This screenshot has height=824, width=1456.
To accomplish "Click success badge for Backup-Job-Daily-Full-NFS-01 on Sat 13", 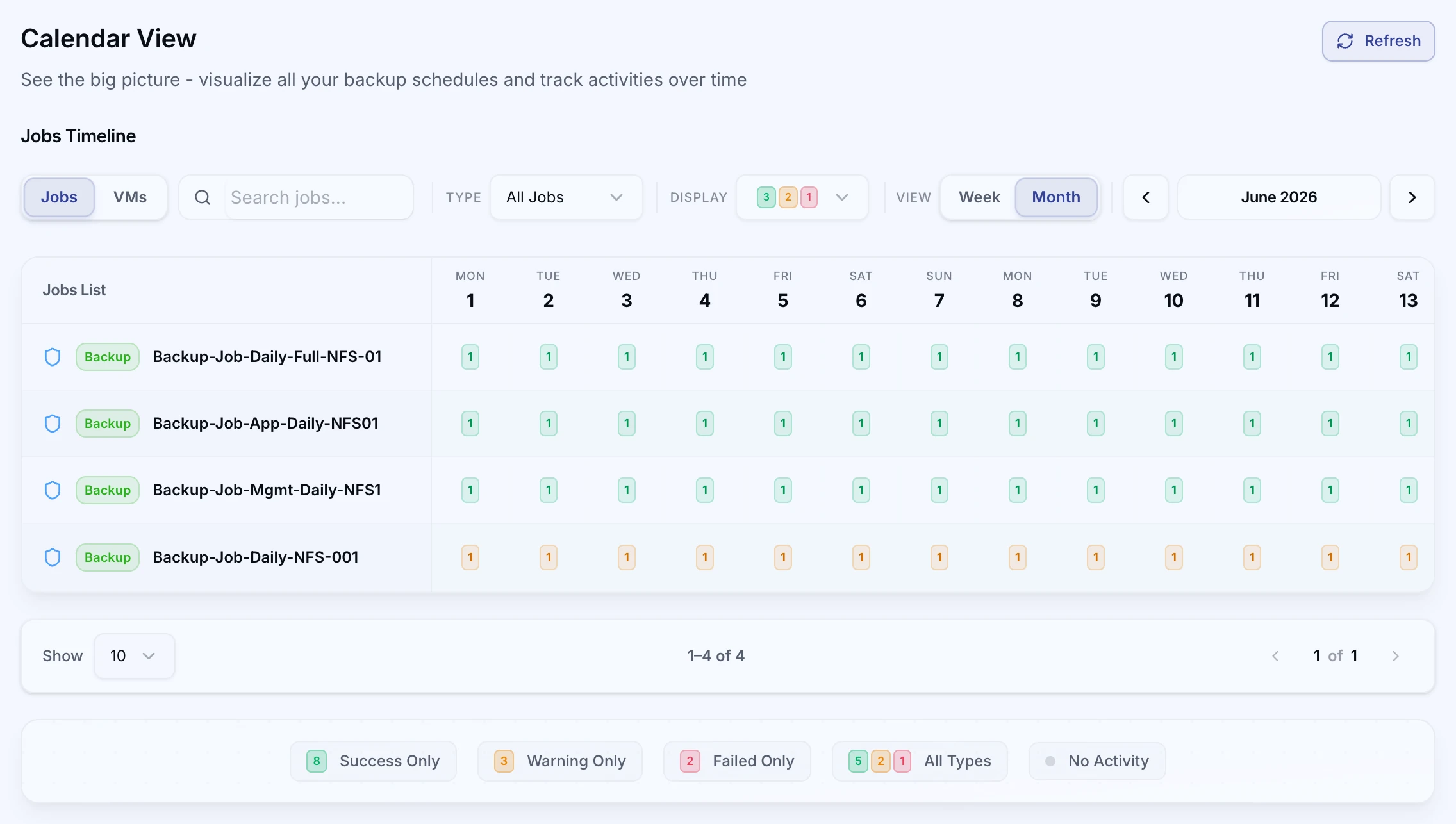I will point(1409,357).
